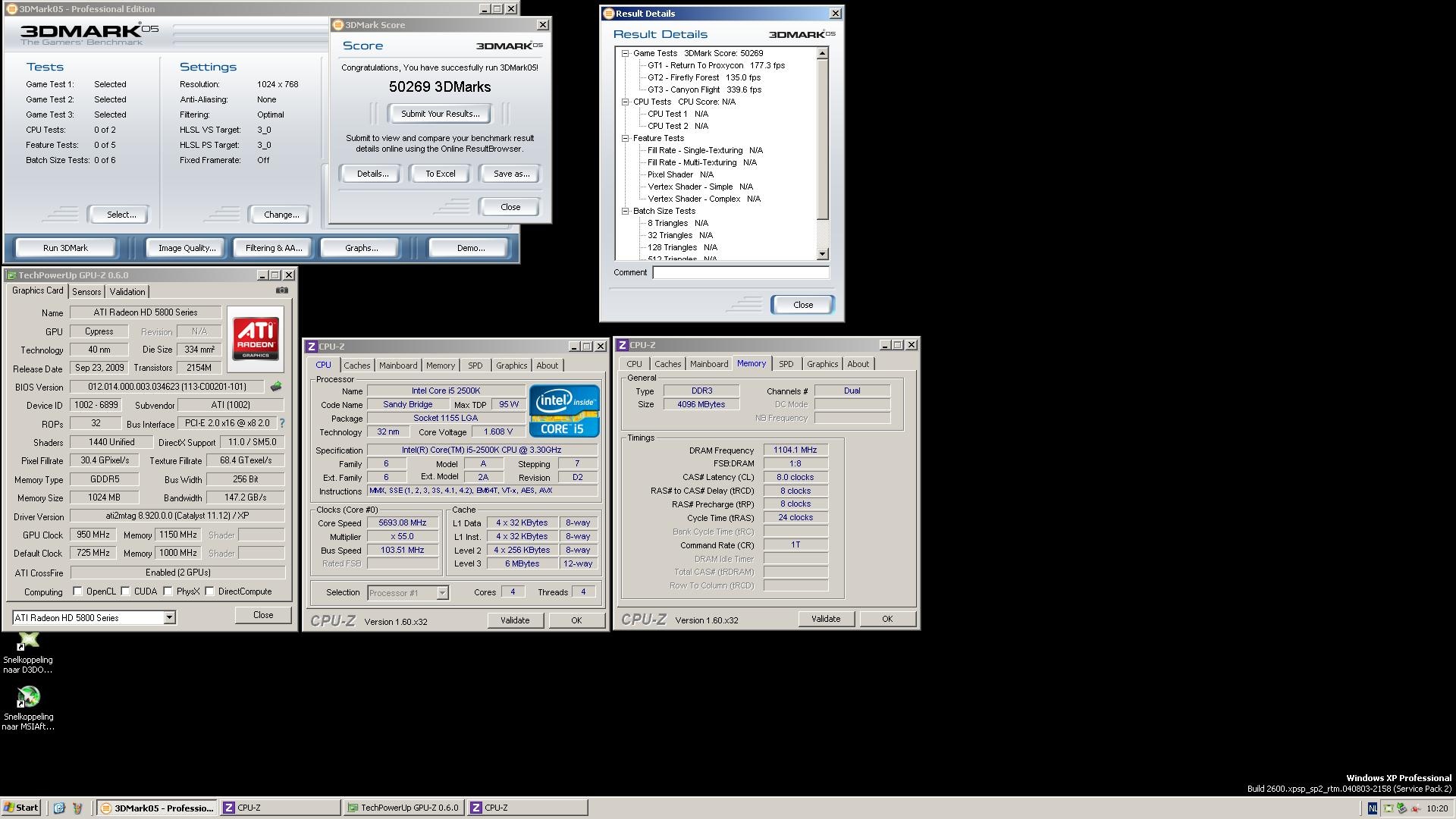
Task: Collapse the Game Tests tree node
Action: click(626, 53)
